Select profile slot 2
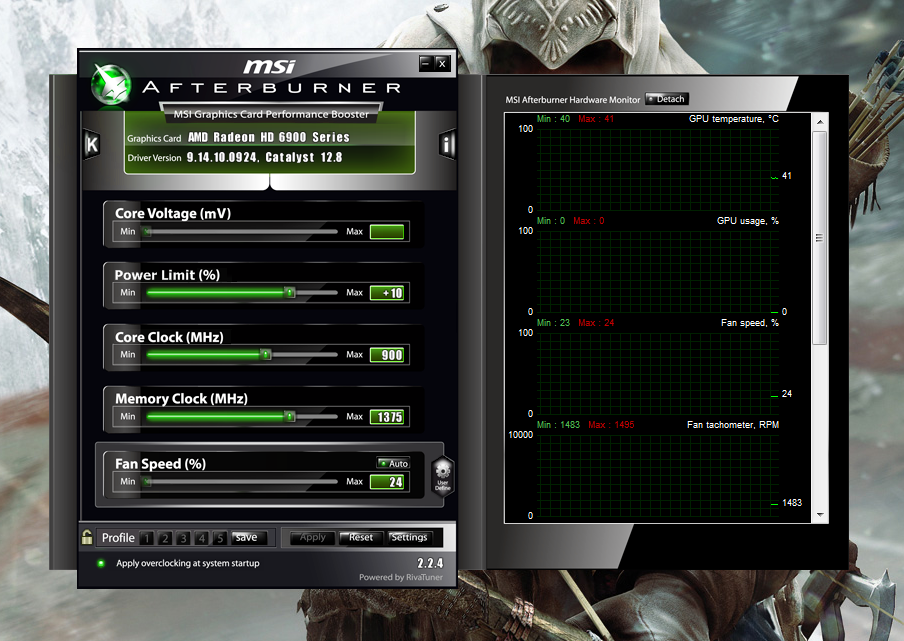 [x=165, y=538]
